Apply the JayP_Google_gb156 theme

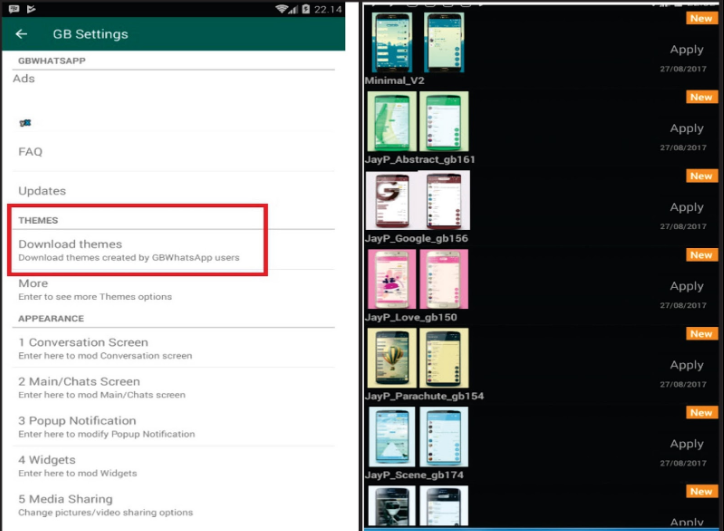click(687, 207)
